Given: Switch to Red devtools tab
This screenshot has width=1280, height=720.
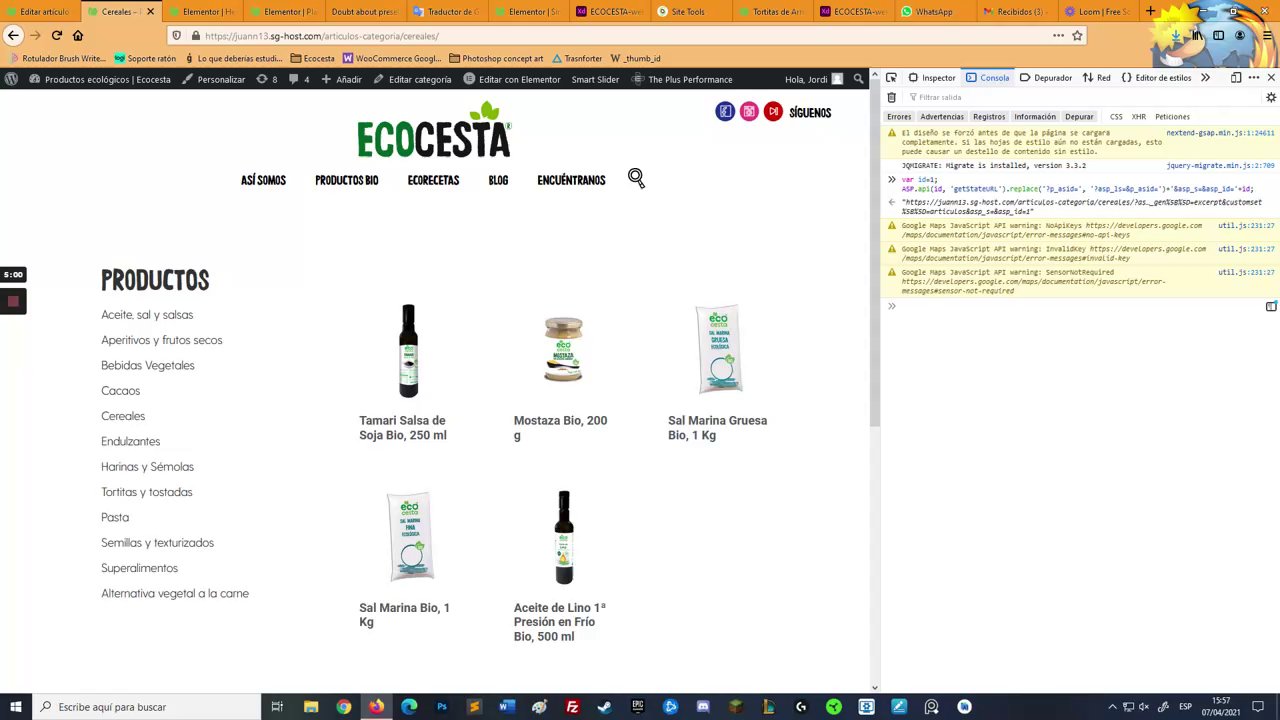Looking at the screenshot, I should [1096, 77].
